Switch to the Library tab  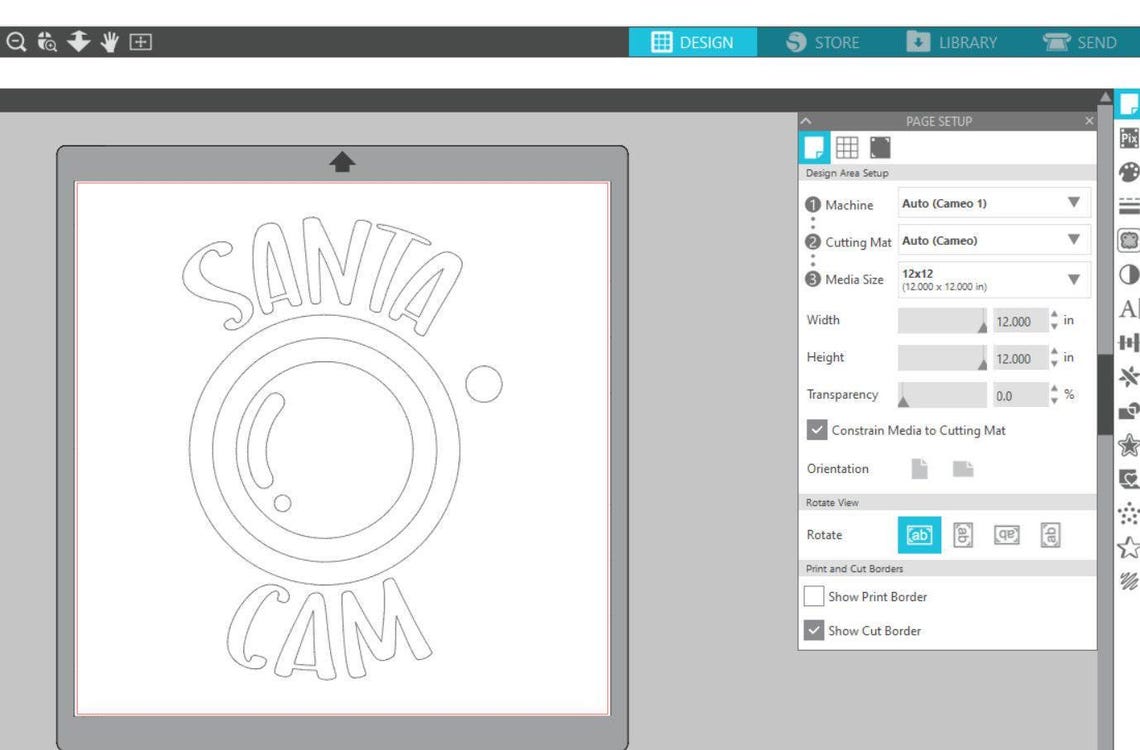(952, 42)
